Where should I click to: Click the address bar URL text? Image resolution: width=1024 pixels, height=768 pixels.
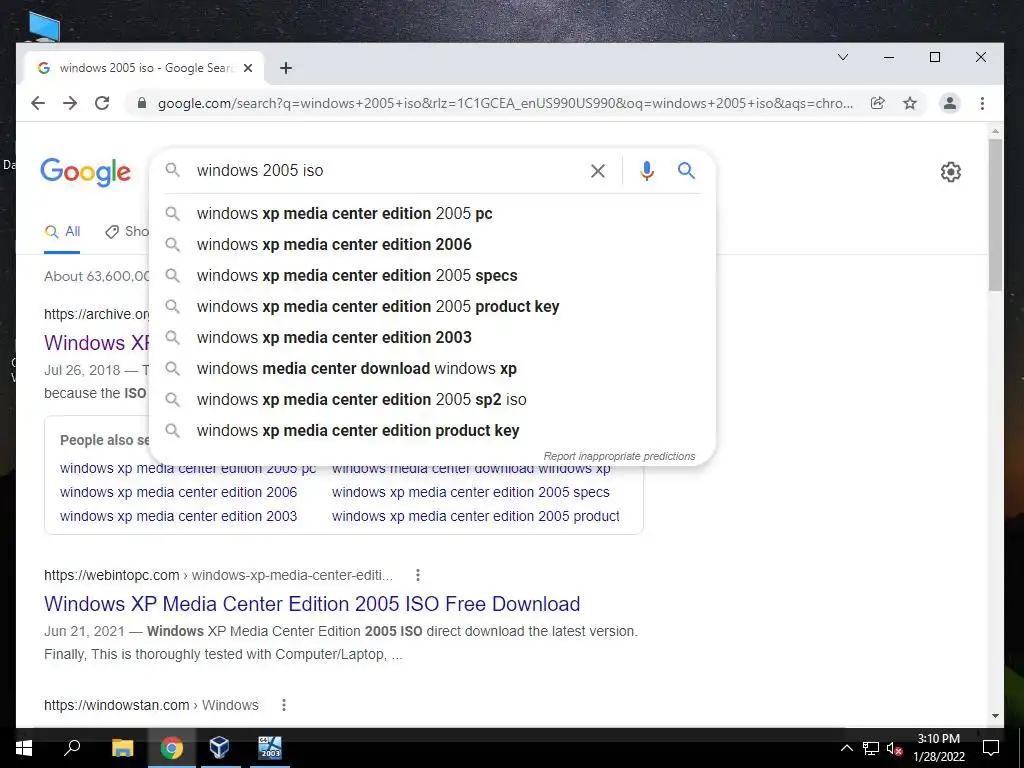[x=505, y=103]
